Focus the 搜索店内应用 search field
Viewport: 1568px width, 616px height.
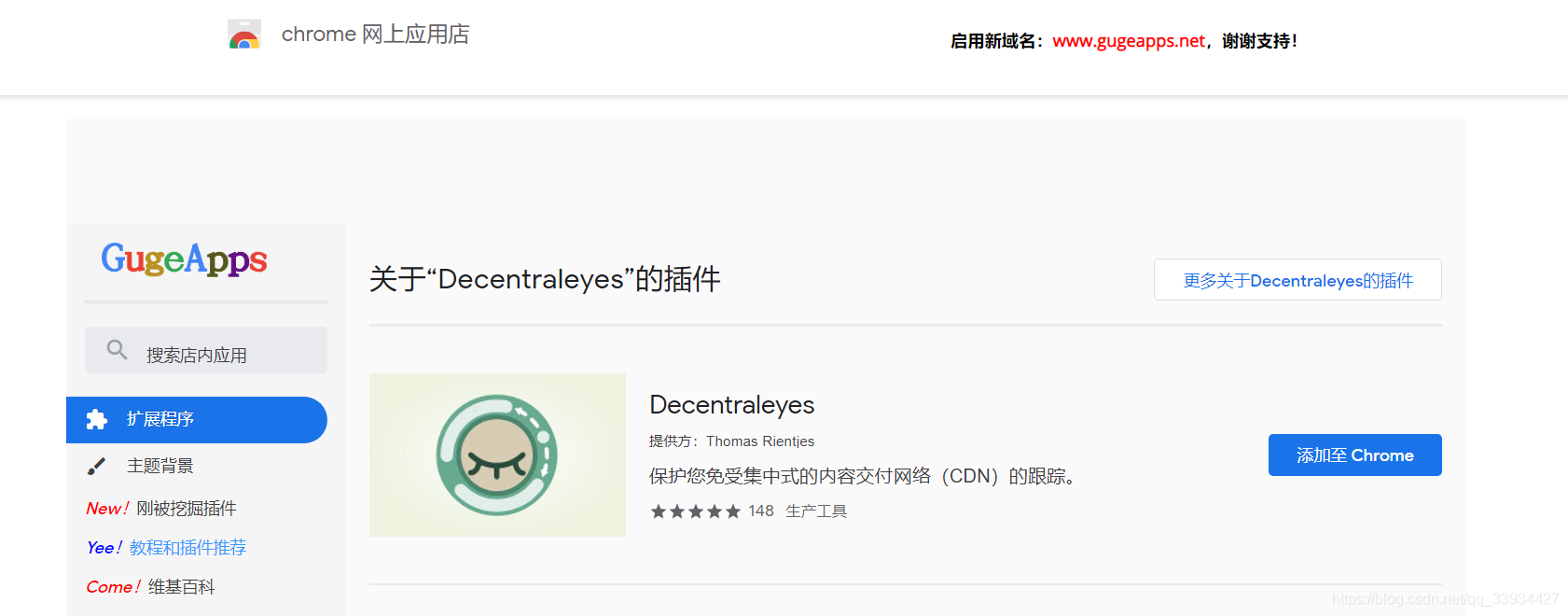click(x=206, y=350)
